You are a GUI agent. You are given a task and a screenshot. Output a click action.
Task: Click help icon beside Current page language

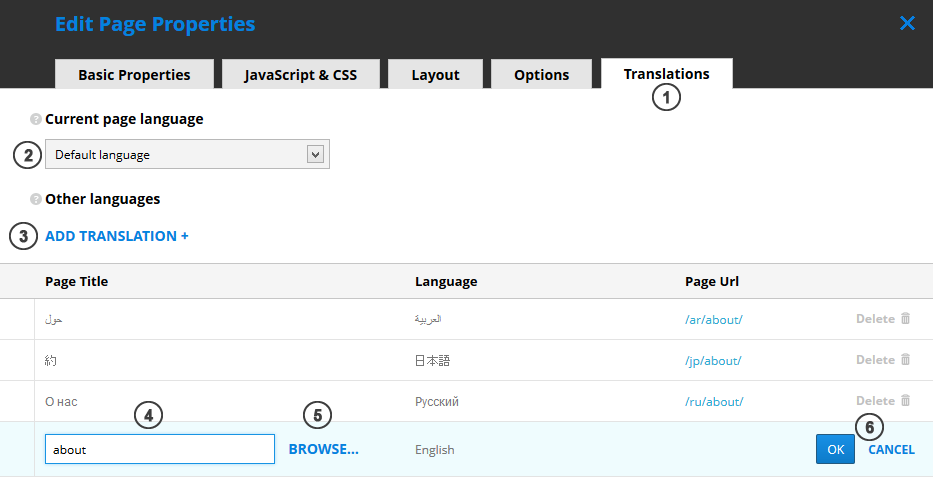(36, 119)
